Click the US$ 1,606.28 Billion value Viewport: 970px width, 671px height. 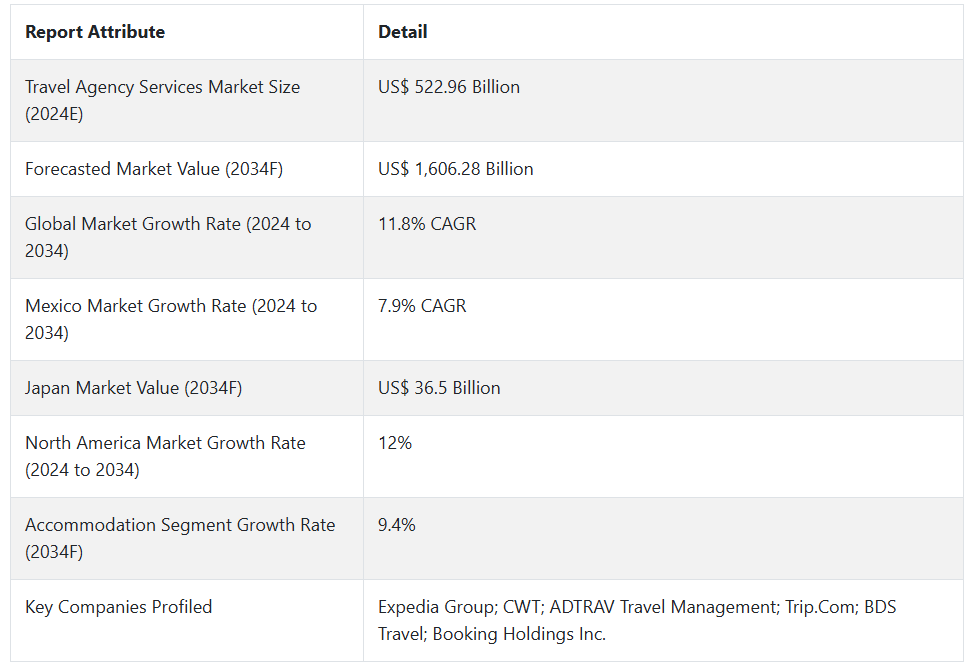(x=455, y=169)
